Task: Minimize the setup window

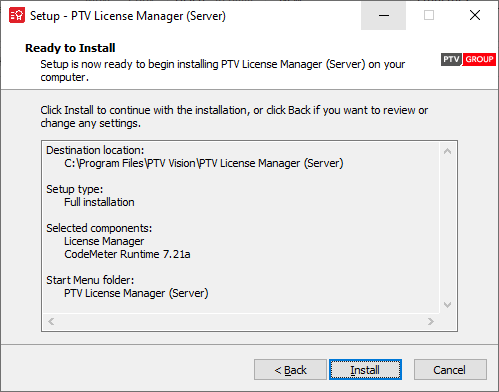Action: pyautogui.click(x=384, y=15)
